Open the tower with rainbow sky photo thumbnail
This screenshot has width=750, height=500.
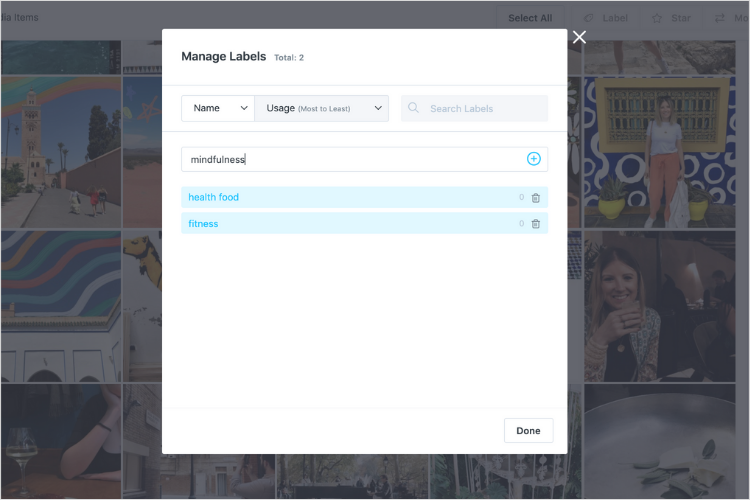pos(61,152)
